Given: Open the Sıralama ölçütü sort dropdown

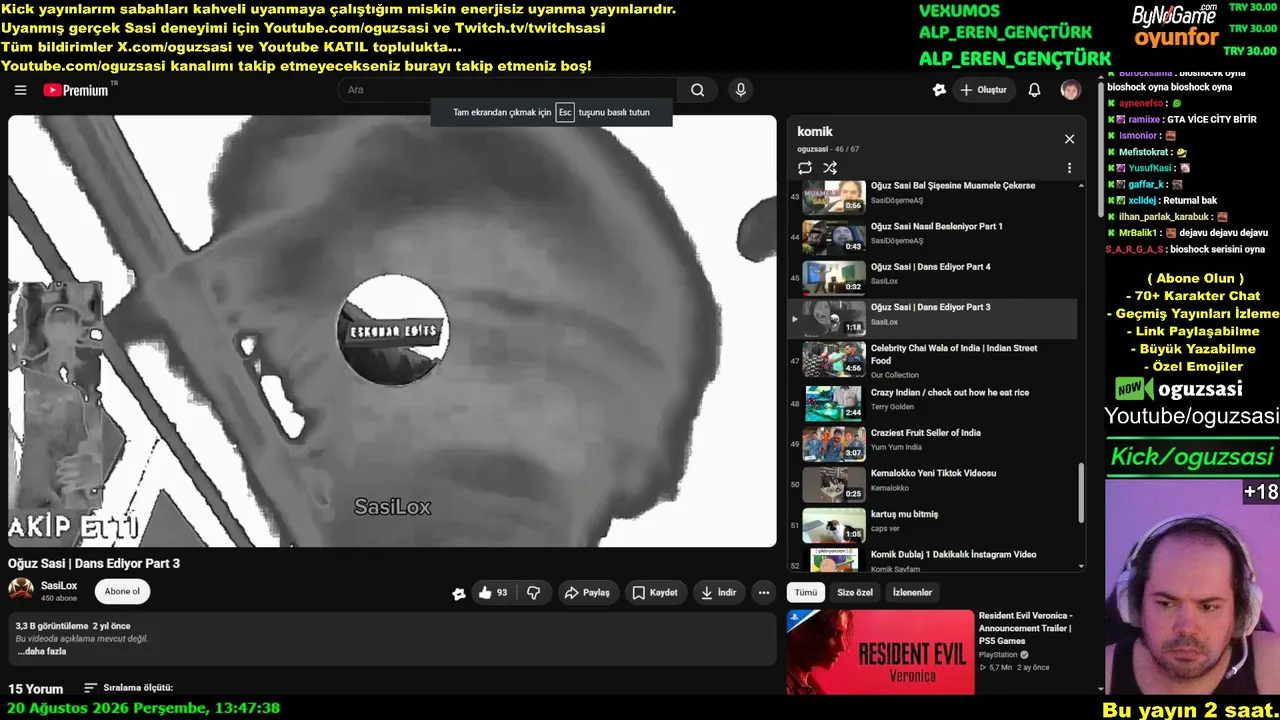Looking at the screenshot, I should pos(128,688).
